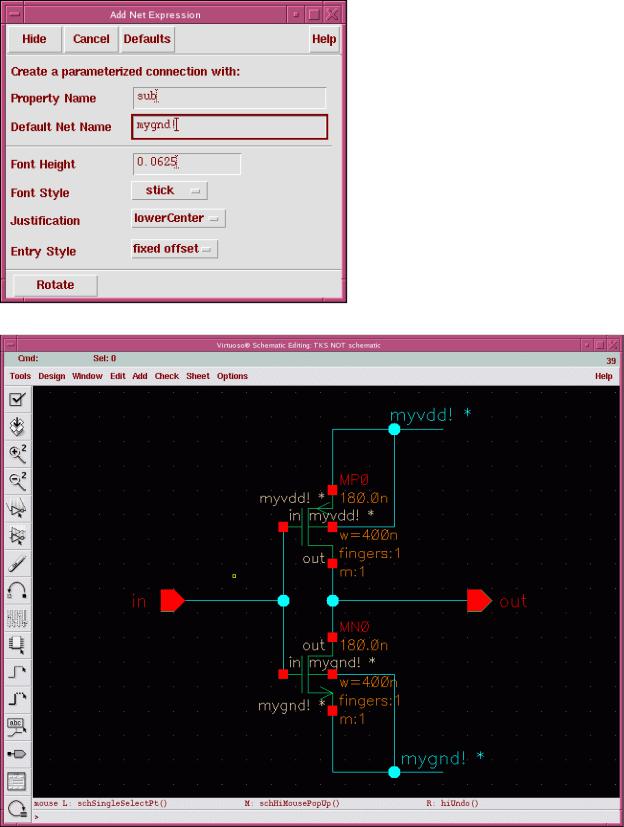Click the Property Name input field
Viewport: 624px width, 827px height.
229,98
